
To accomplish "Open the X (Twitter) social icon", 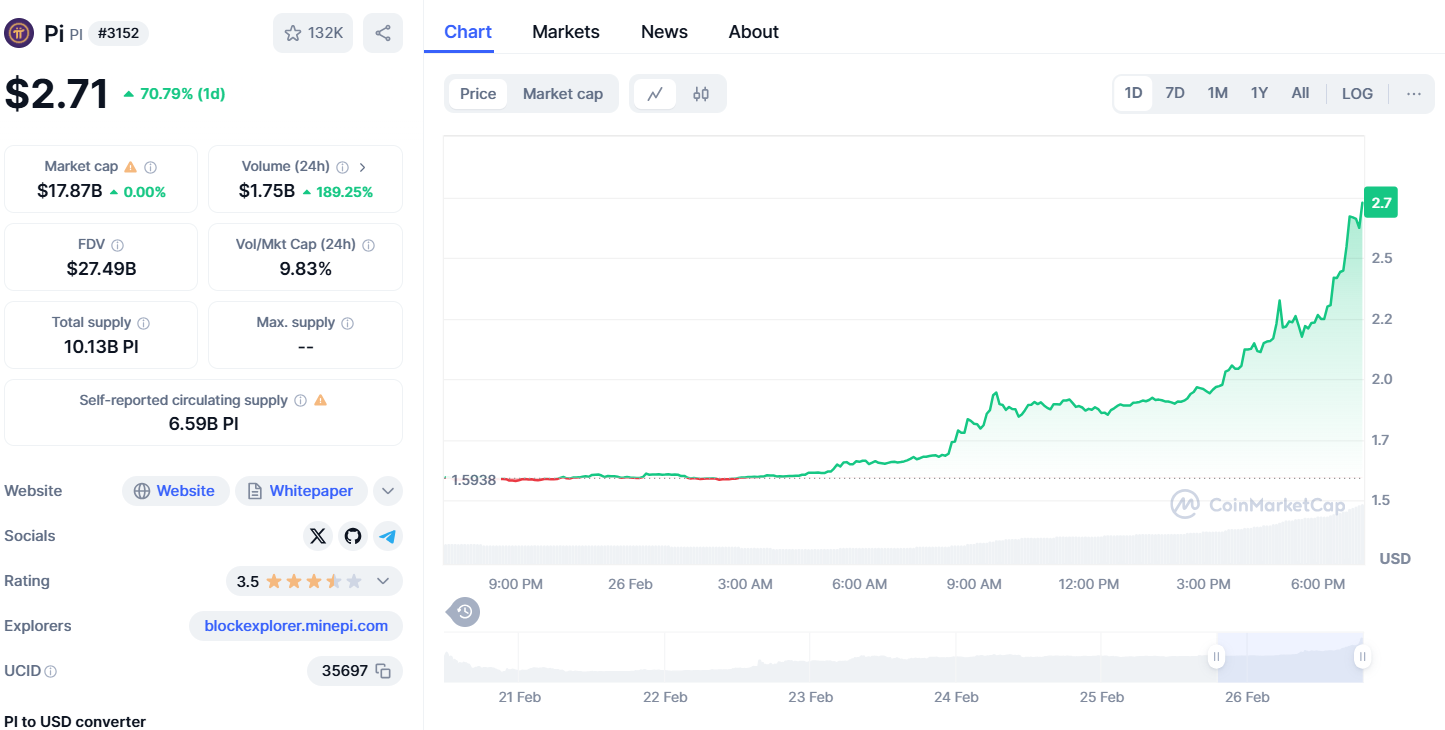I will click(x=318, y=536).
